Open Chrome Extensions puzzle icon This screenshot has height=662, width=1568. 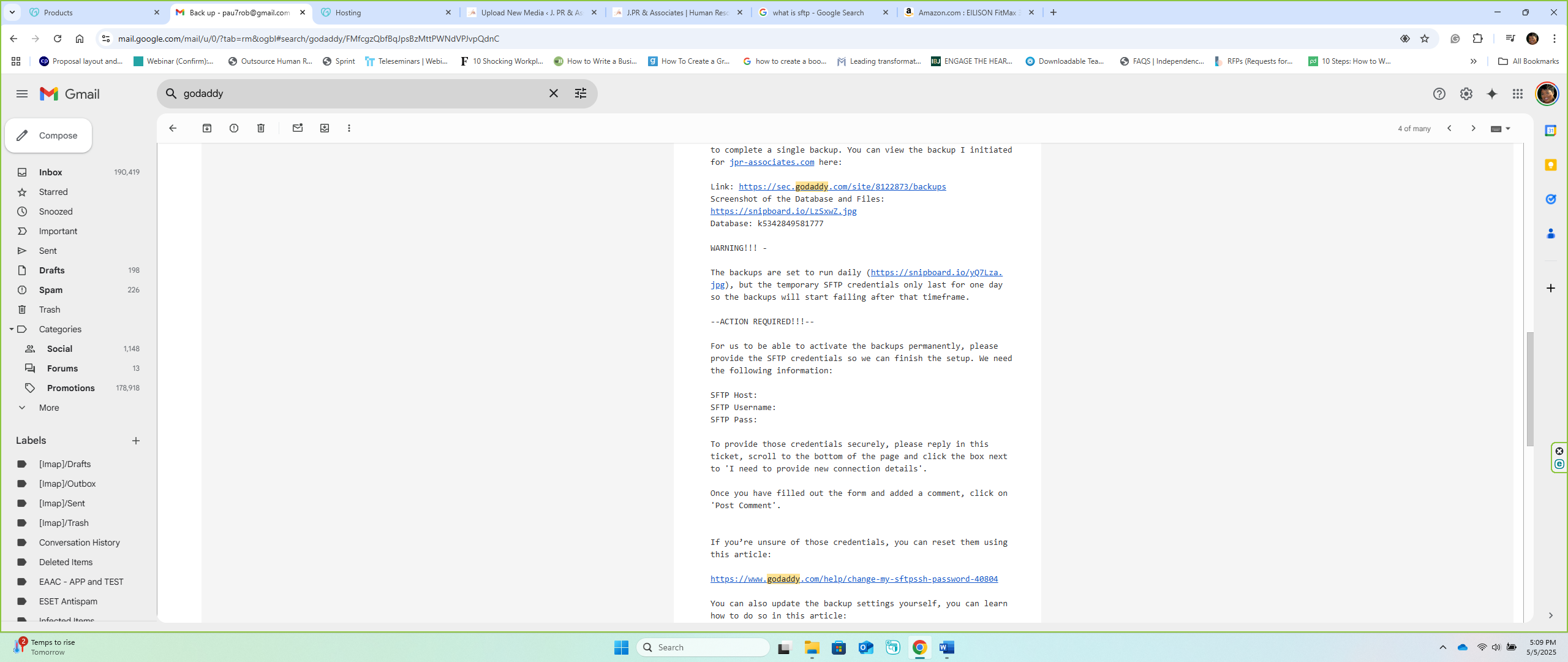click(1477, 39)
